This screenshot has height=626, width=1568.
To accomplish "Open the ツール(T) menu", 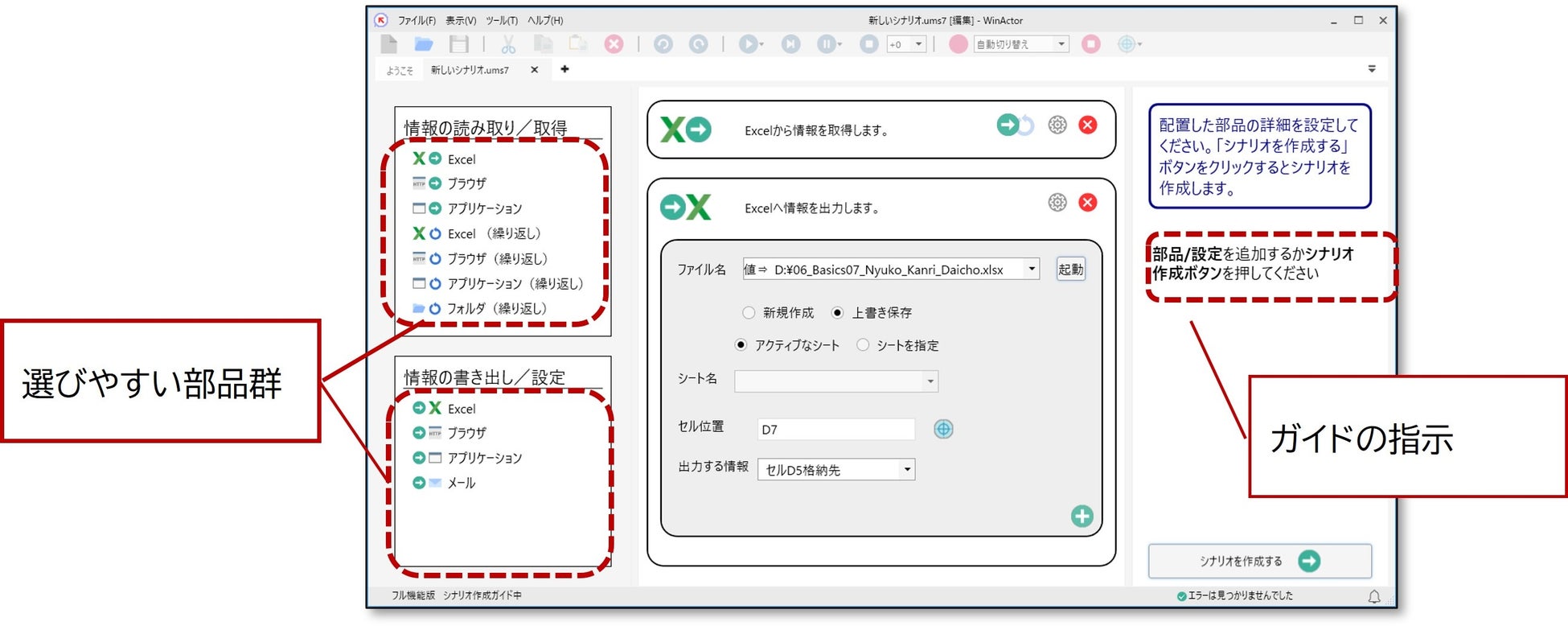I will pyautogui.click(x=502, y=21).
